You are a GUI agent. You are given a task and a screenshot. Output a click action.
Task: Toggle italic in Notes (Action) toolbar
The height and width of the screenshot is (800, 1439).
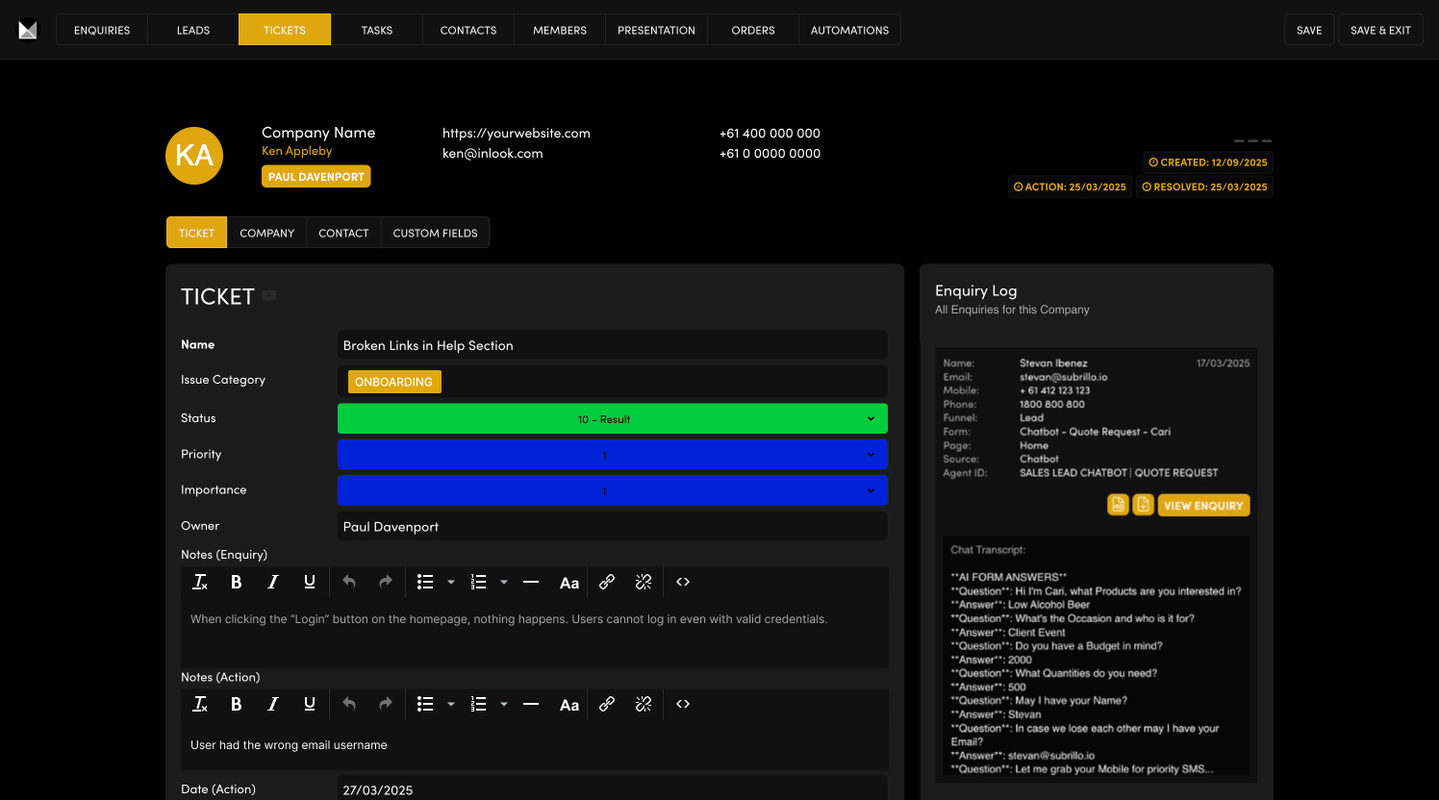(x=272, y=704)
